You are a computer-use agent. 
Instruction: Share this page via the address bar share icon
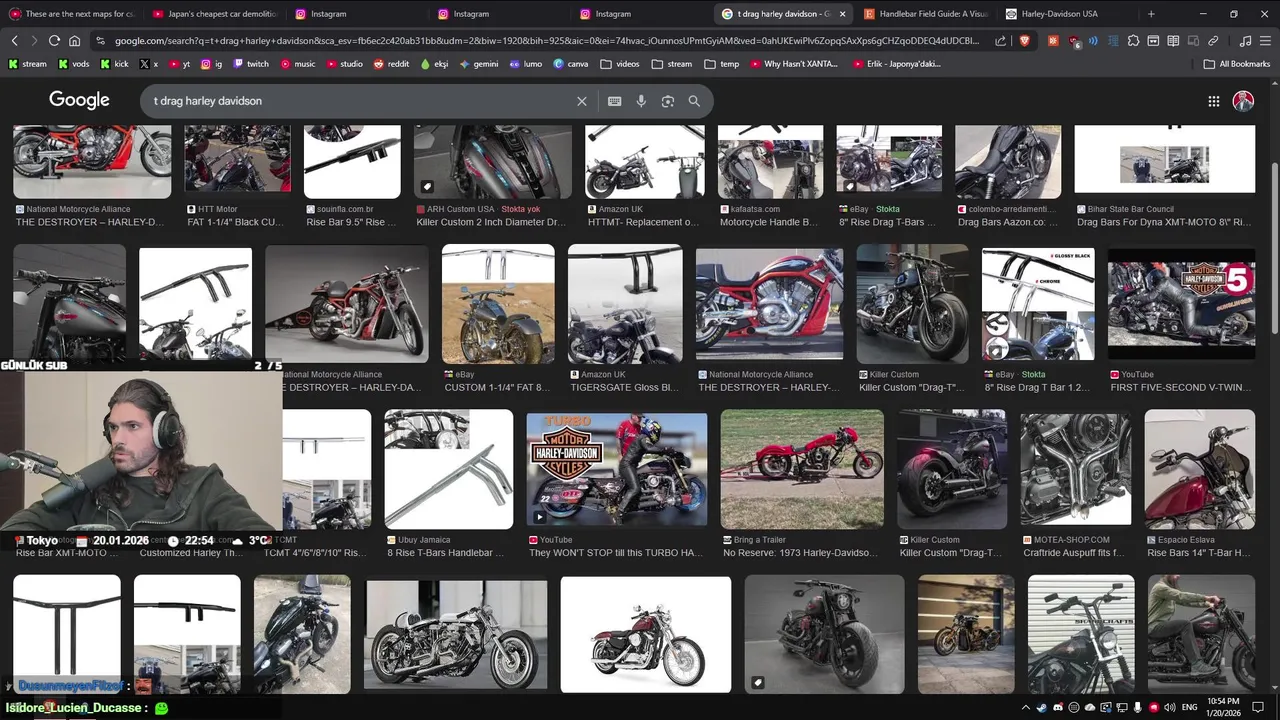(1001, 41)
